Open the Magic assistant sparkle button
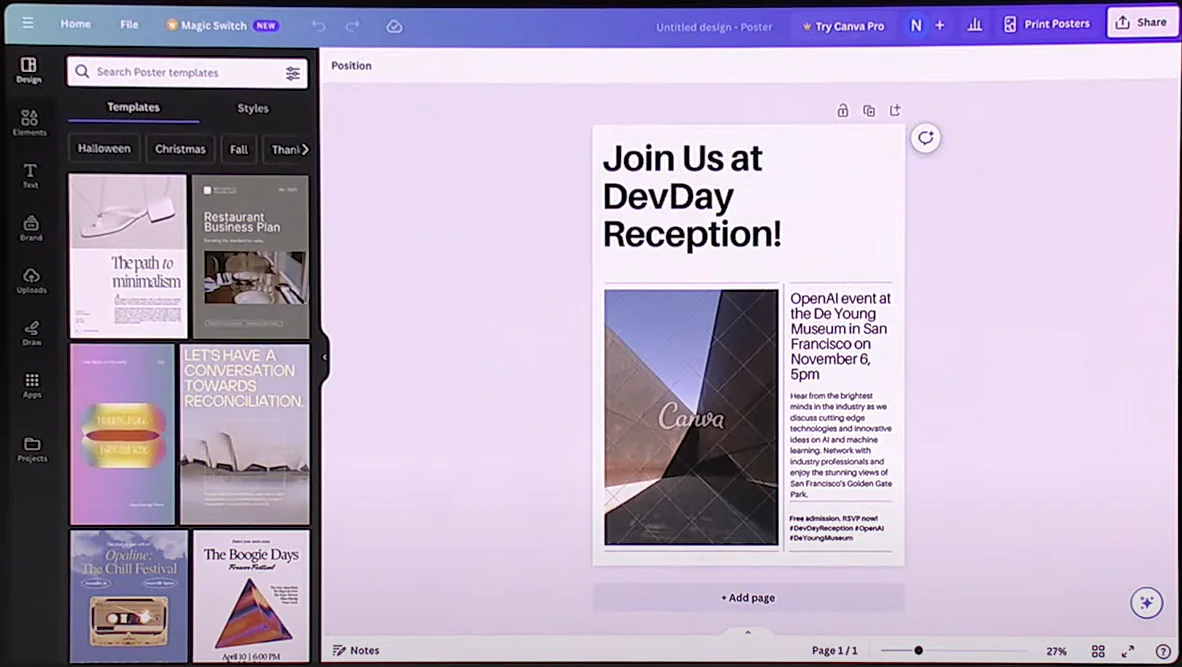This screenshot has width=1182, height=667. pyautogui.click(x=1147, y=602)
